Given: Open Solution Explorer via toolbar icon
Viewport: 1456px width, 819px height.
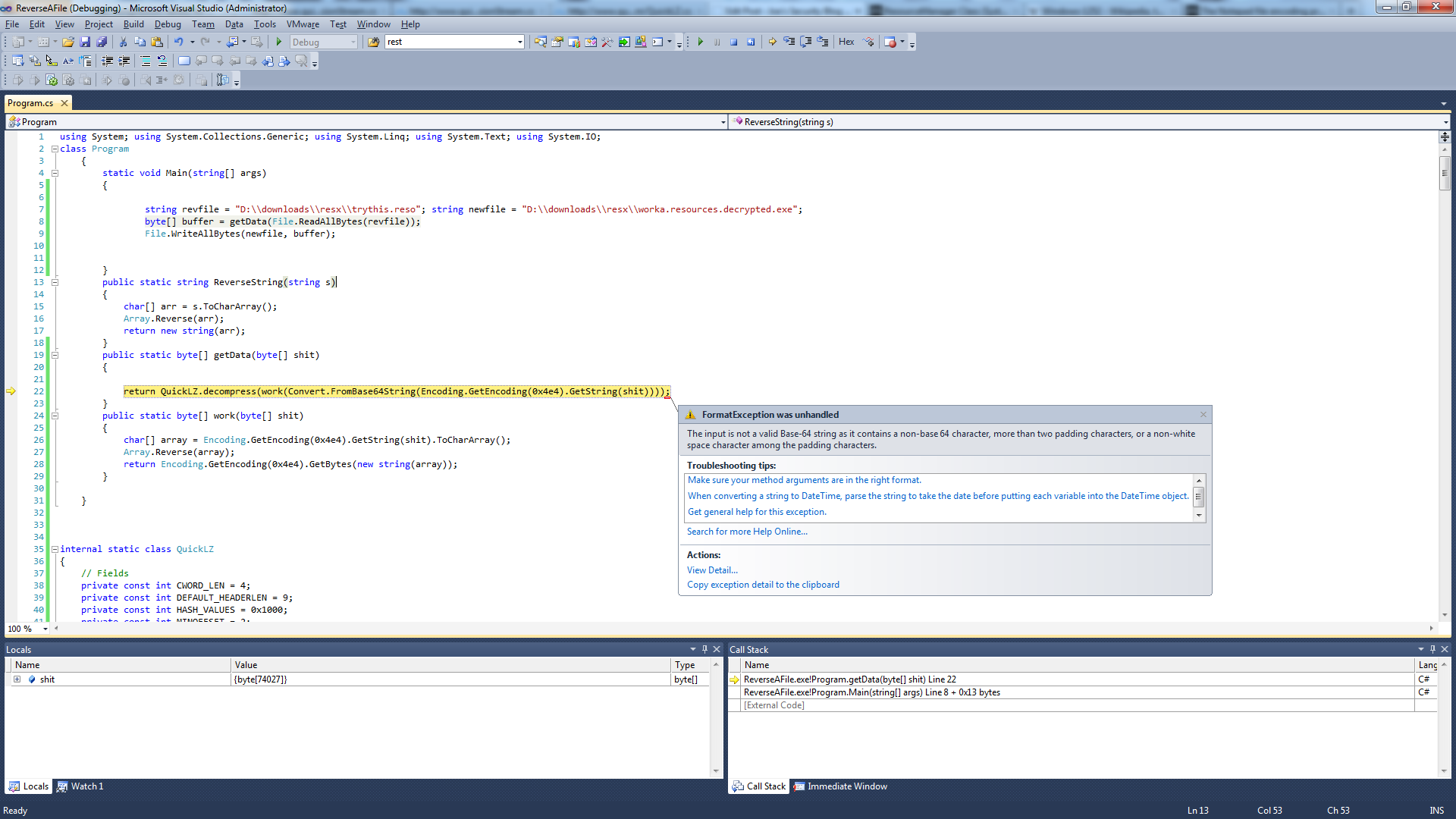Looking at the screenshot, I should [x=540, y=42].
